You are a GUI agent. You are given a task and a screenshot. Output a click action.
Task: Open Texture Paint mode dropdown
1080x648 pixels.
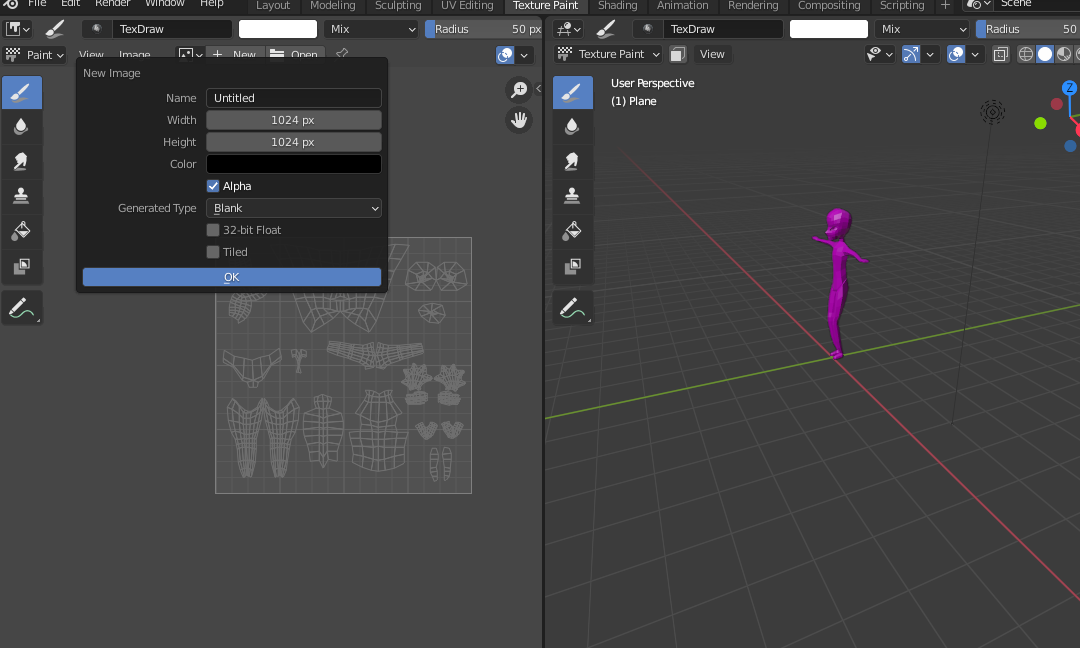pos(608,54)
